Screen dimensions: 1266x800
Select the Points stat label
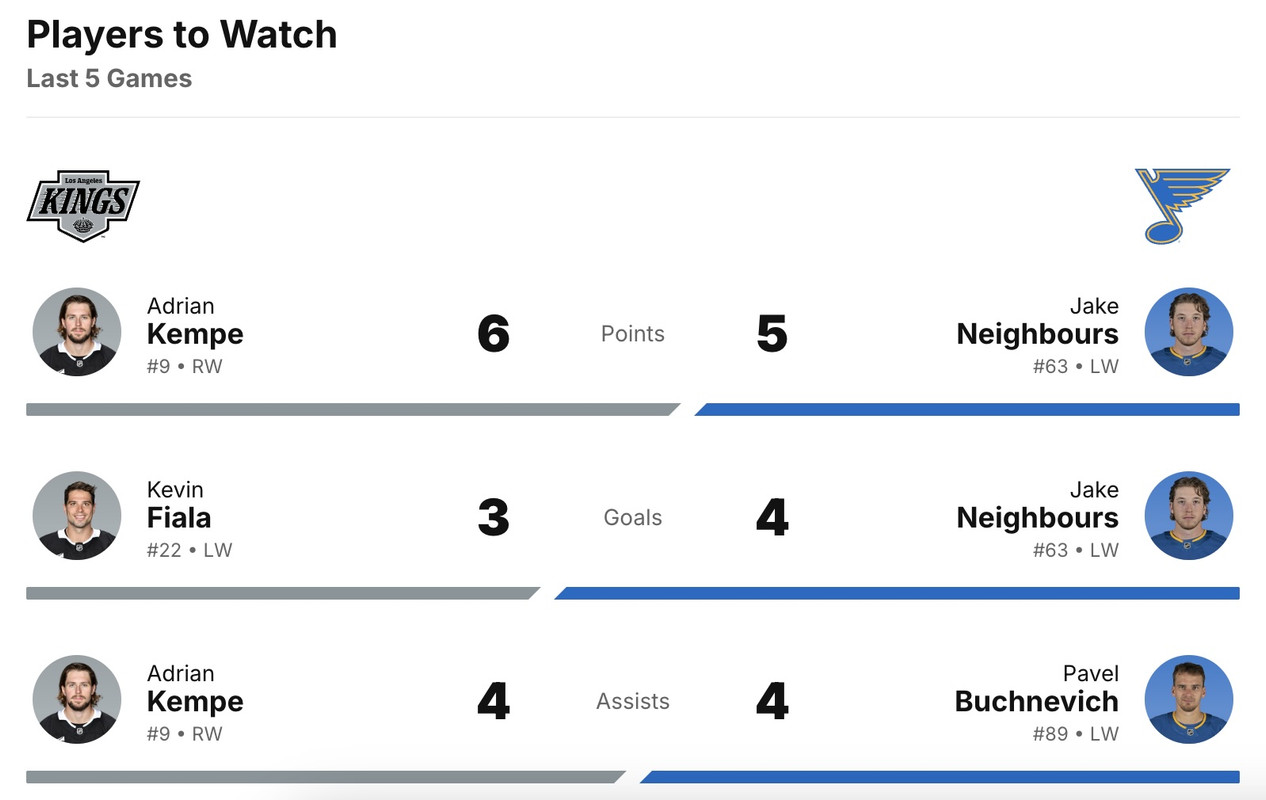click(x=632, y=334)
